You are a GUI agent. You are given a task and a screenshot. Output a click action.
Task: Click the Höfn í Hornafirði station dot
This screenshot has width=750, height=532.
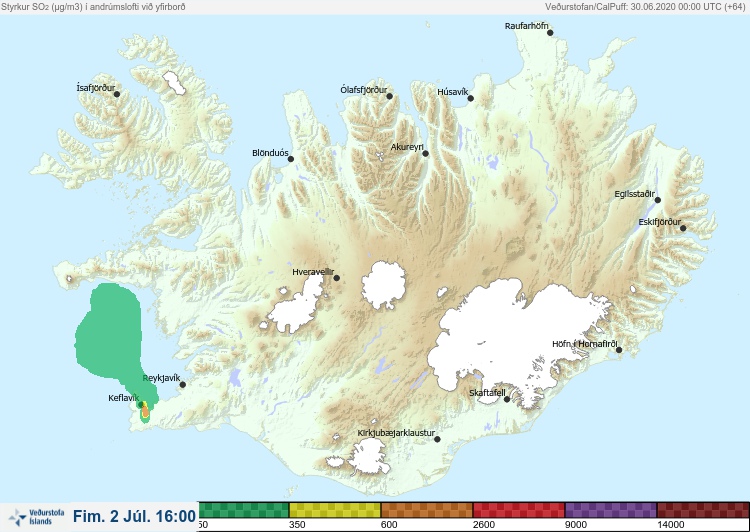(619, 350)
